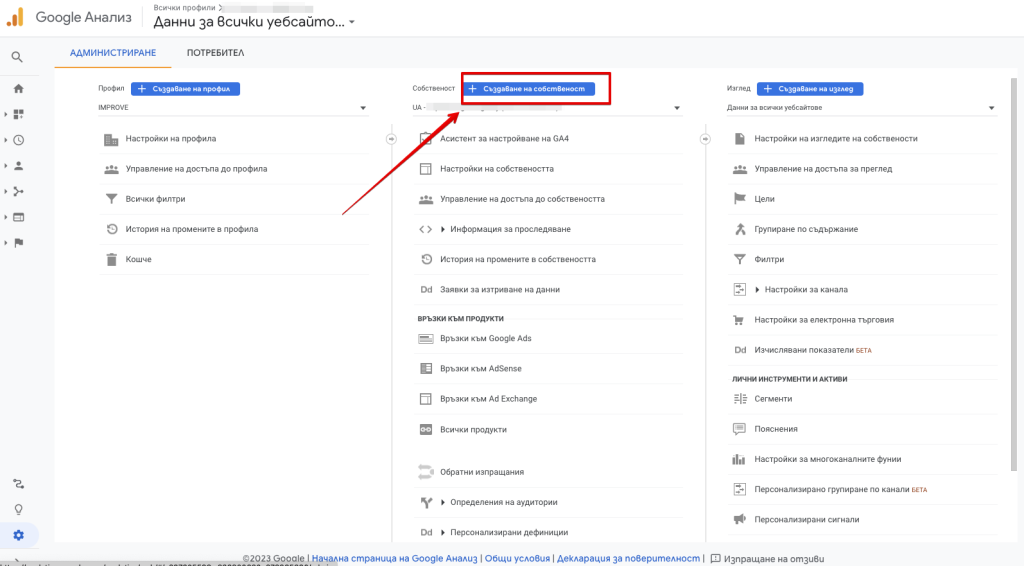Click the vertical scrollbar on right
The height and width of the screenshot is (566, 1024).
[x=1014, y=274]
